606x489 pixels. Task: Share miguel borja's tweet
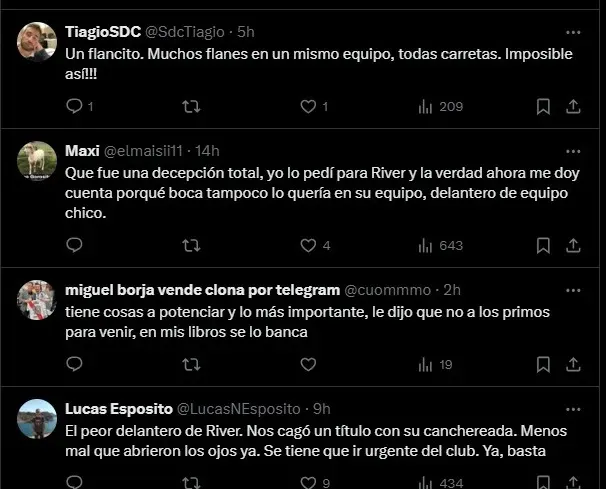tap(573, 364)
